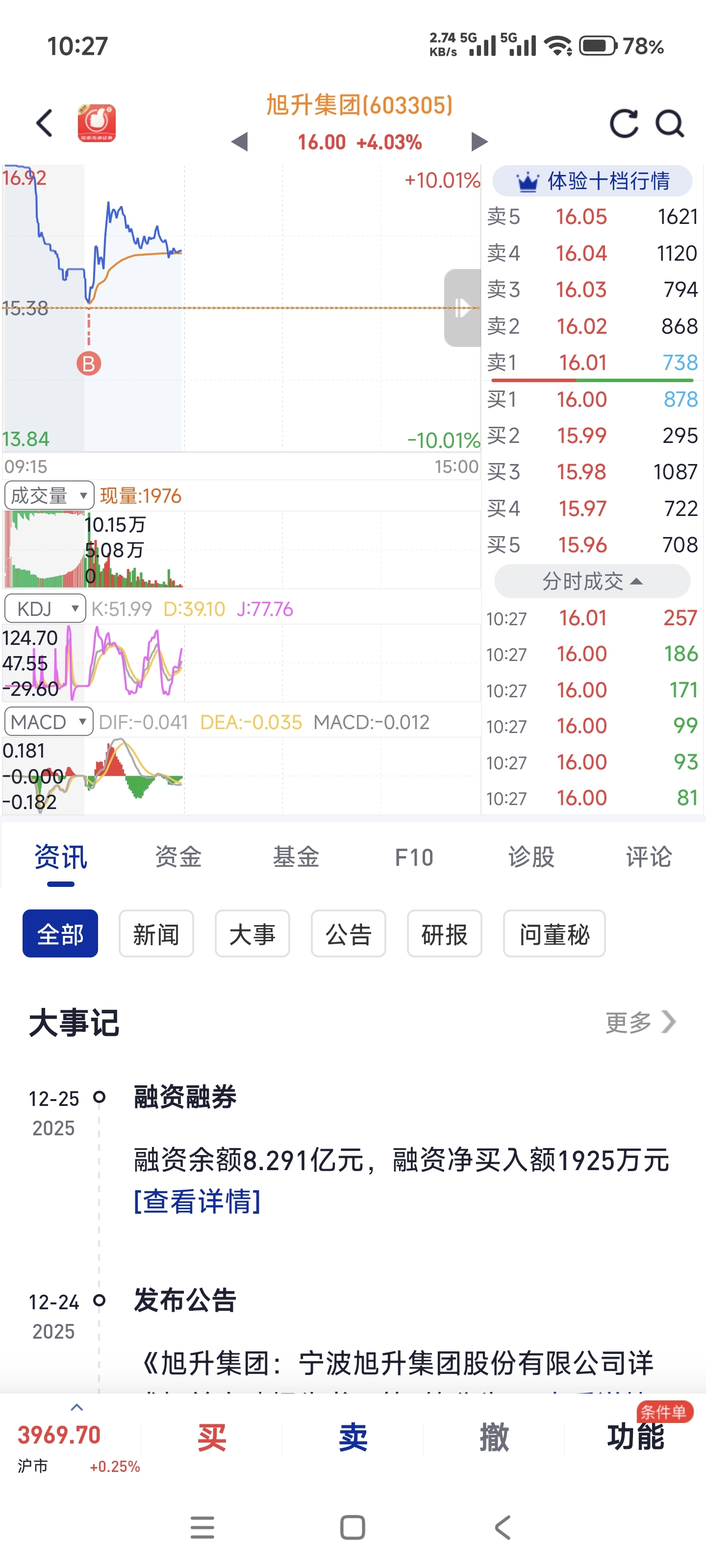Open the 成交量 indicator dropdown
This screenshot has height=1568, width=706.
coord(49,495)
